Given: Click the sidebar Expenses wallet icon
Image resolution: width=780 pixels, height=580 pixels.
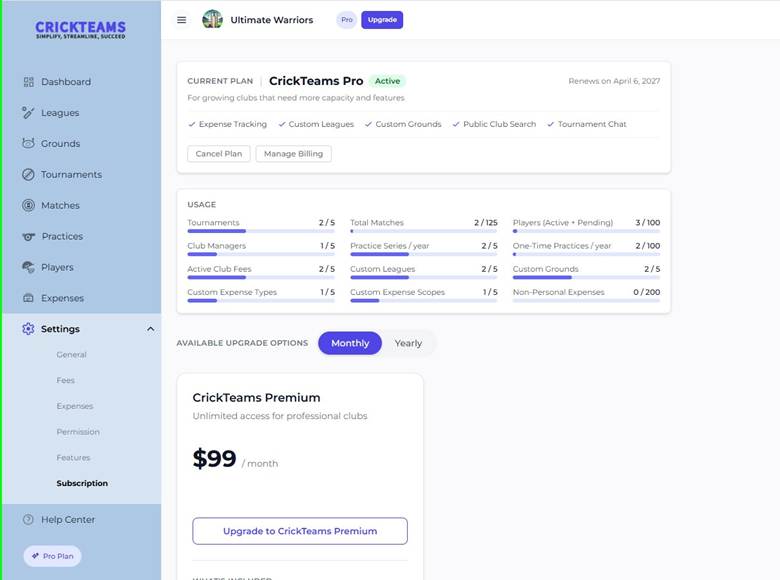Looking at the screenshot, I should click(28, 298).
